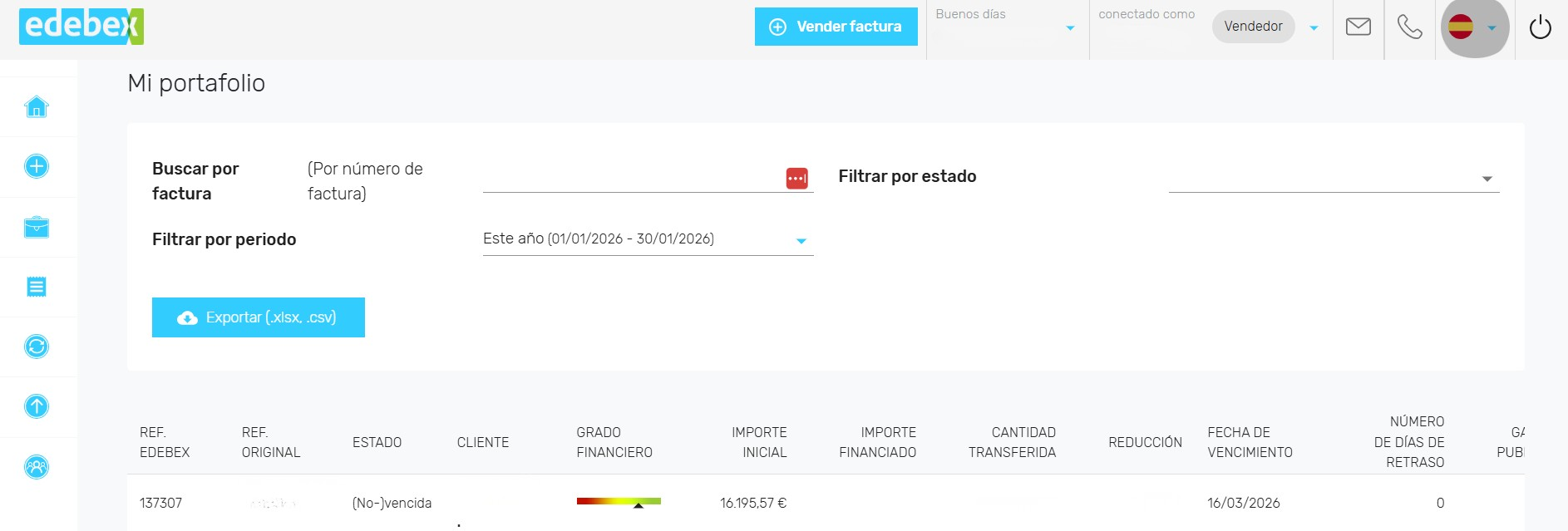Click the document list sidebar icon
Viewport: 1568px width, 531px height.
(37, 287)
